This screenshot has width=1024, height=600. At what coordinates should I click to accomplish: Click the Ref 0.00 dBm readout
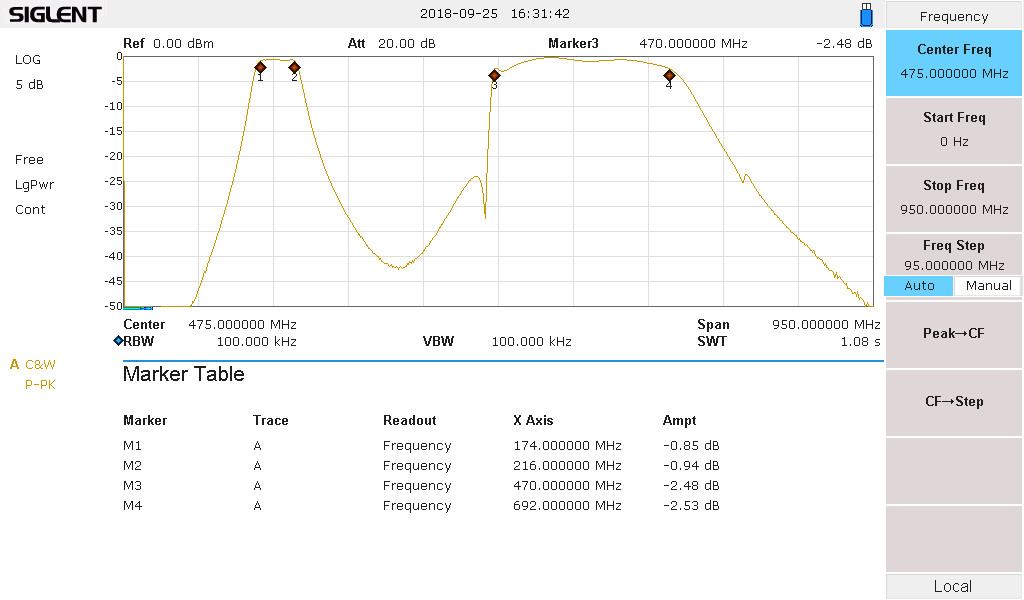(168, 44)
